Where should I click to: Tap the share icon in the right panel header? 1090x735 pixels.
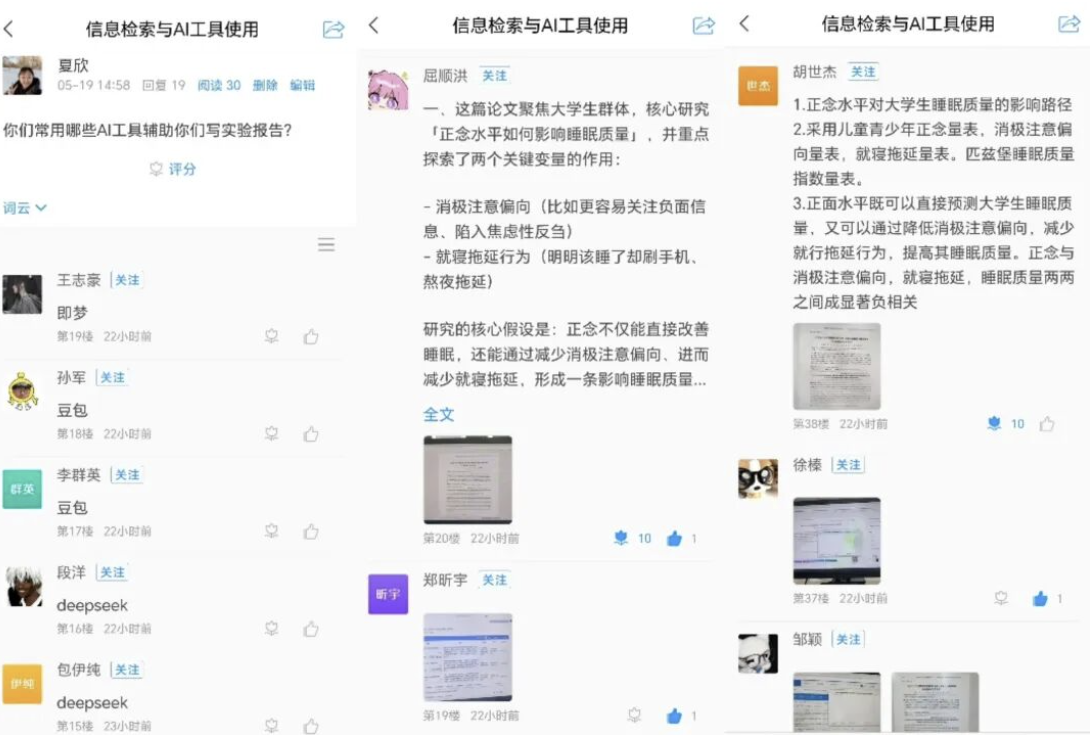1069,24
